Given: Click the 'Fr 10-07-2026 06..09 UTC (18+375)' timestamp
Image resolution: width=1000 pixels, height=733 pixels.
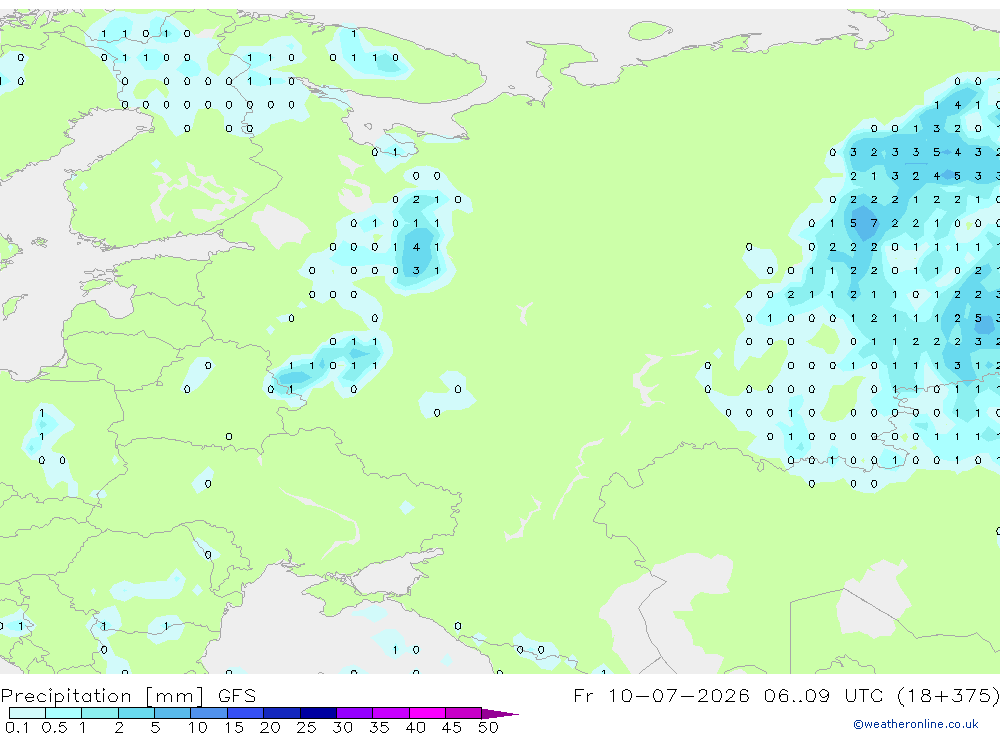Looking at the screenshot, I should (x=786, y=695).
